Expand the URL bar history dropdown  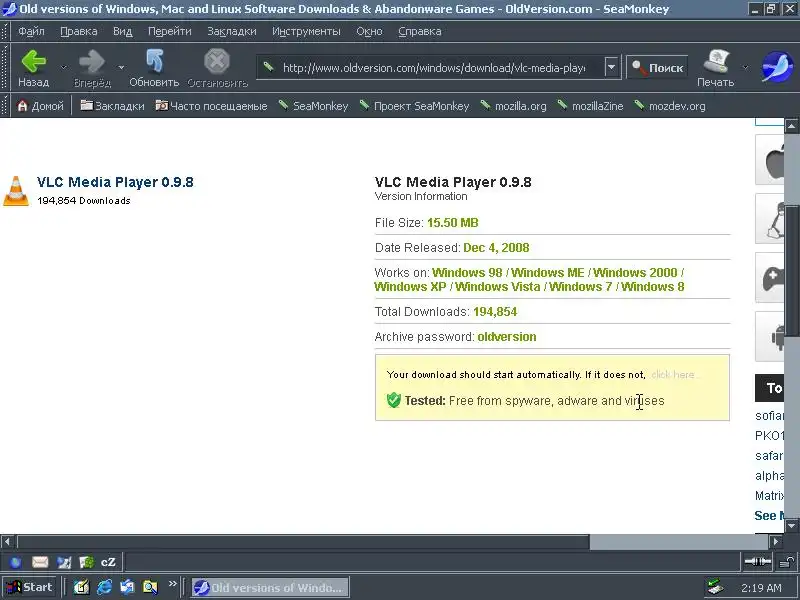point(611,67)
